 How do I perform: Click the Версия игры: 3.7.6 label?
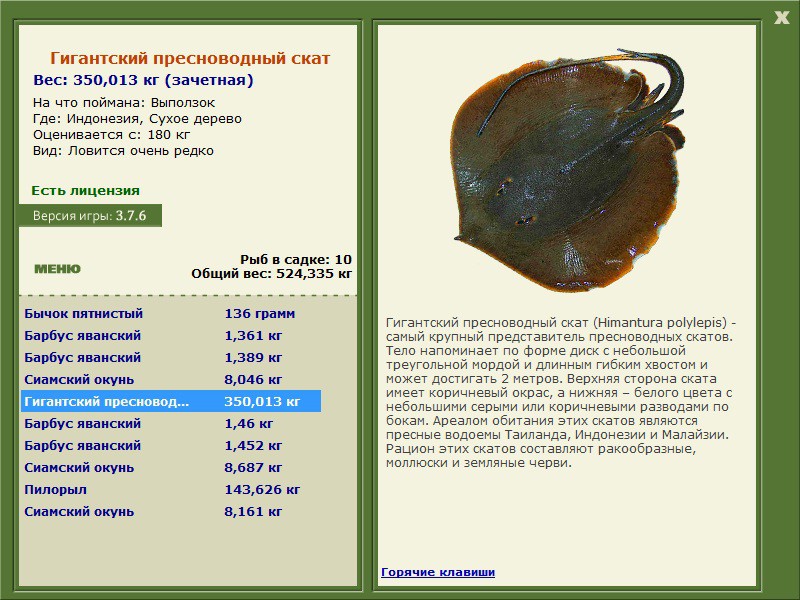coord(90,216)
